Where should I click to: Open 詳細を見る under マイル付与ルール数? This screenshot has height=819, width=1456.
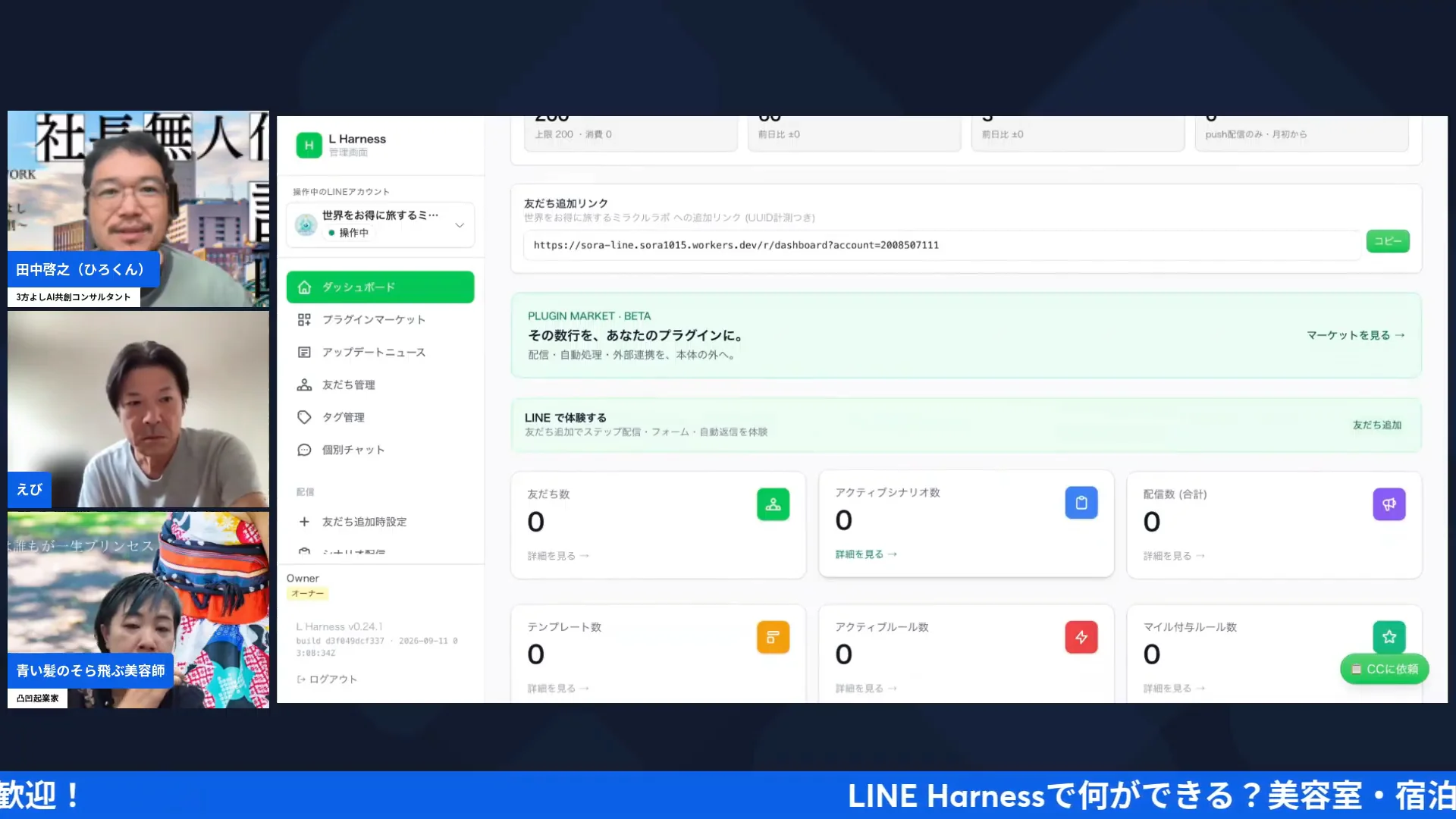1174,689
